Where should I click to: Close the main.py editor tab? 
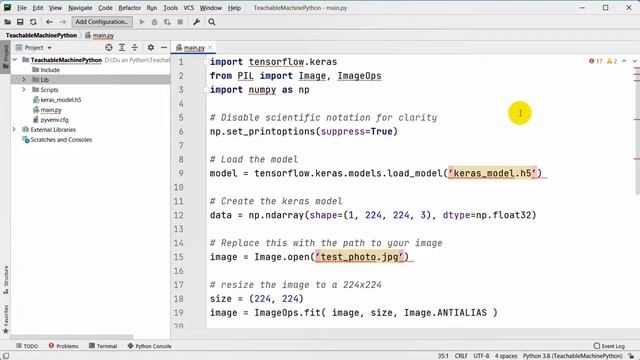tap(210, 48)
